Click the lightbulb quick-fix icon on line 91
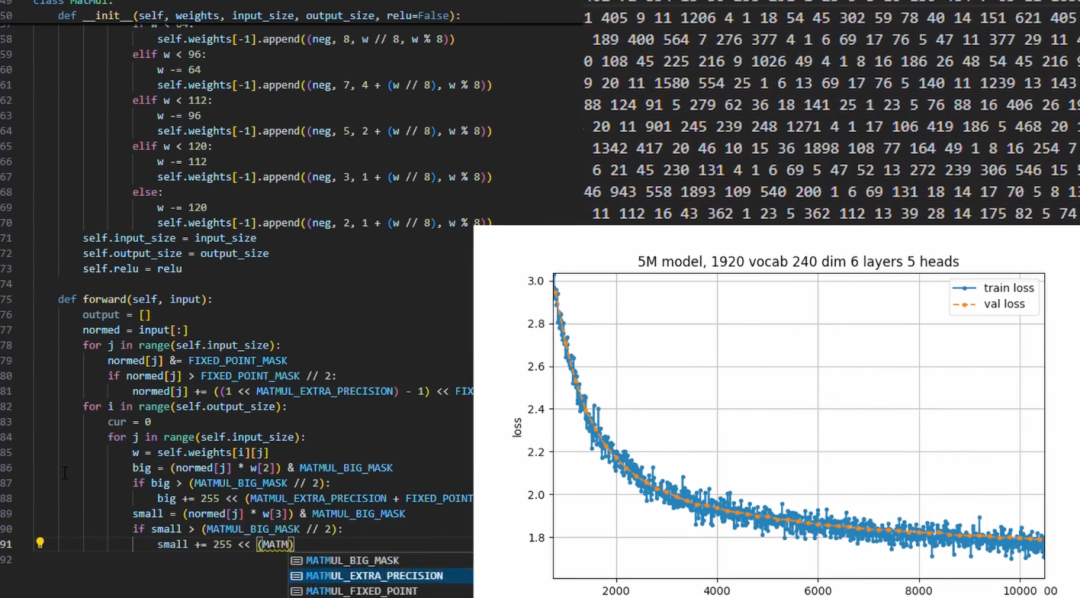 [x=40, y=543]
